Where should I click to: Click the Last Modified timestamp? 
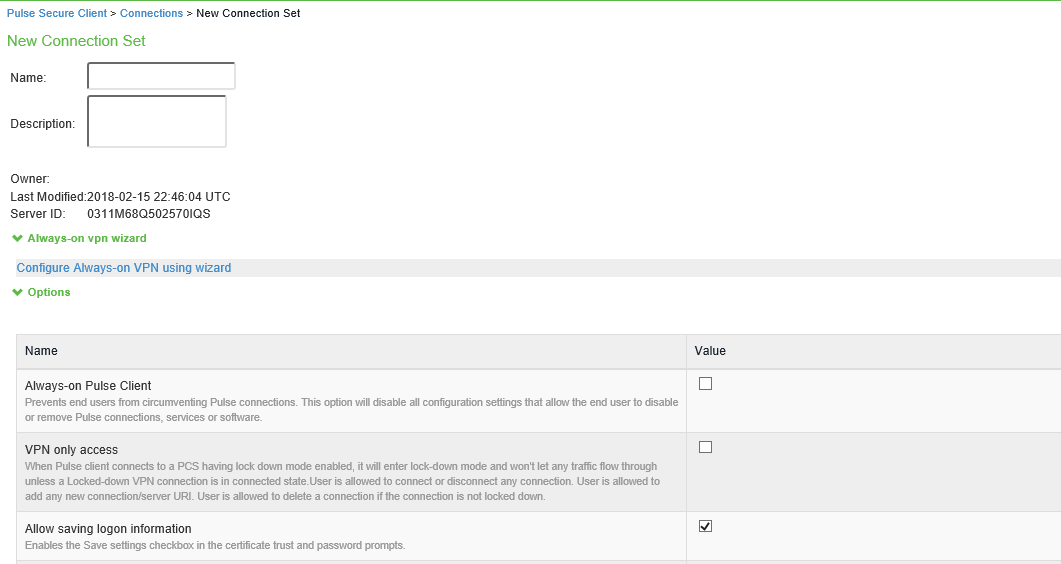point(159,197)
